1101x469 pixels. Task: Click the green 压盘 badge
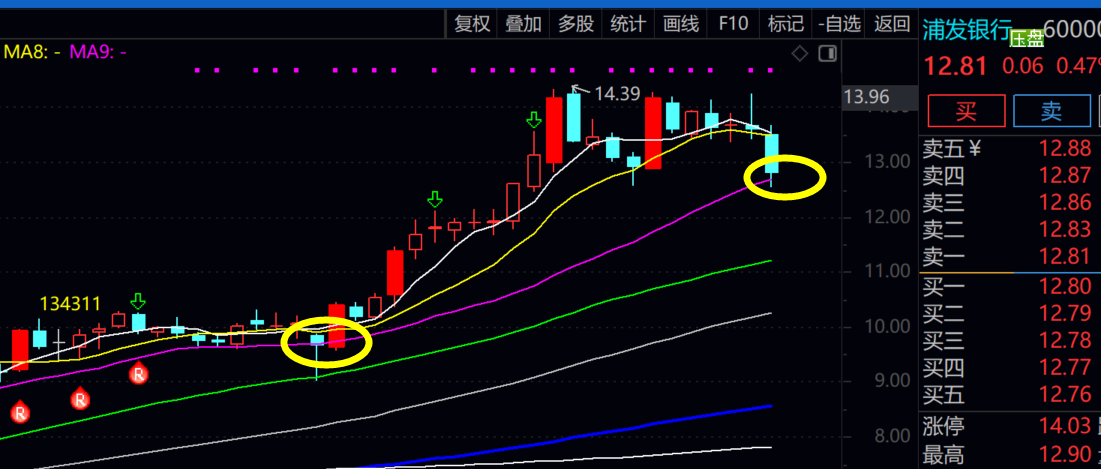1025,39
